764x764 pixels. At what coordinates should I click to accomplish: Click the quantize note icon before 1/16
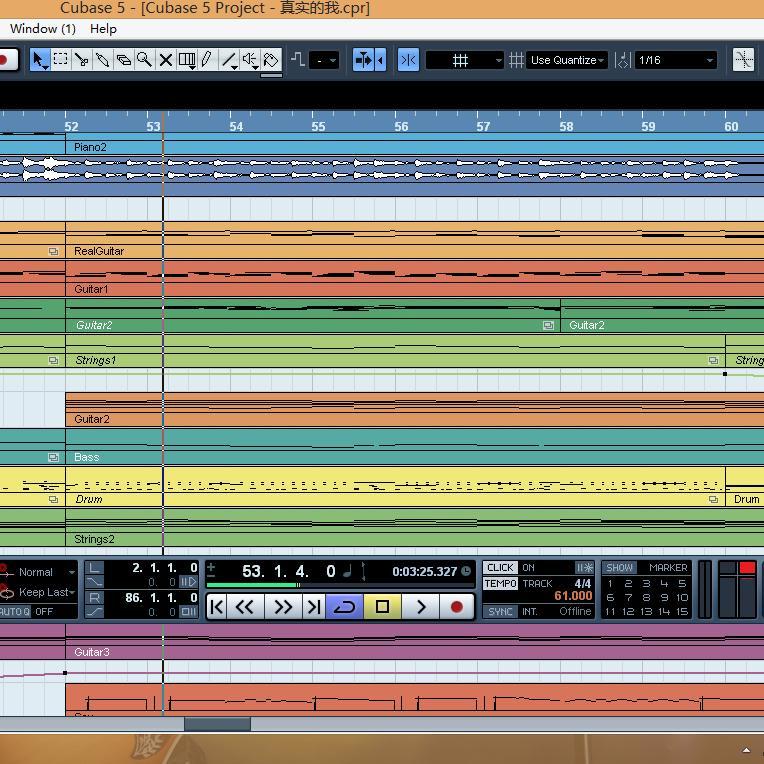click(x=623, y=60)
